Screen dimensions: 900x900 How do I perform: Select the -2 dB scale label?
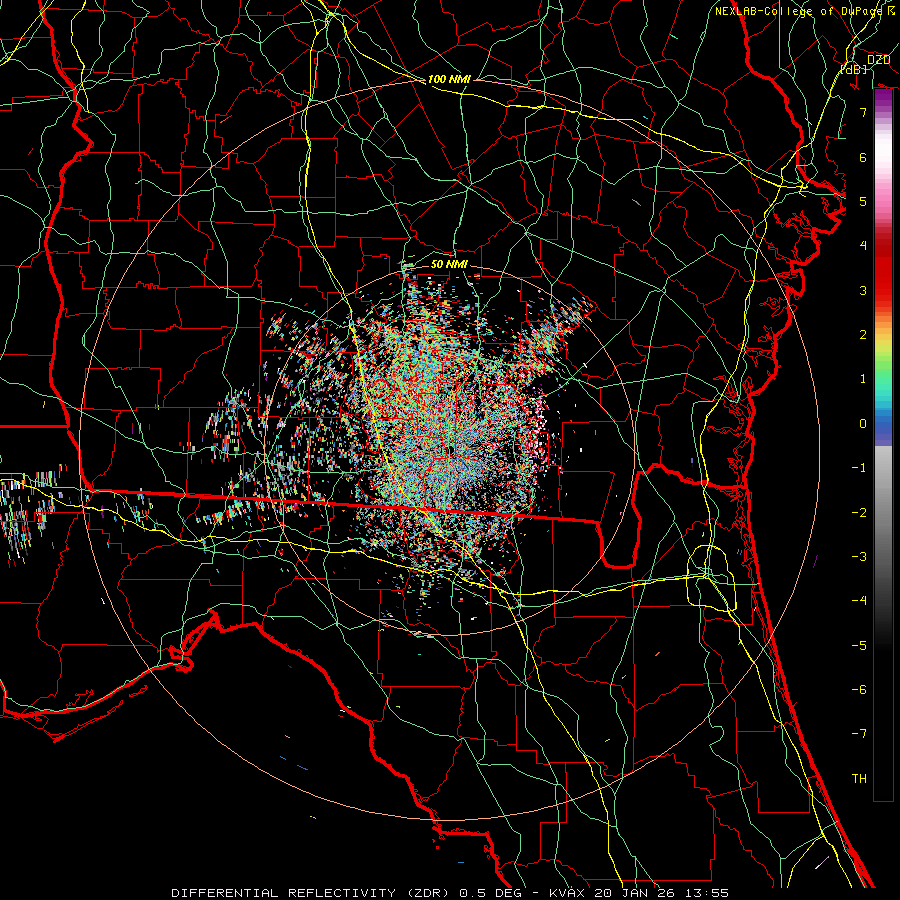coord(859,512)
